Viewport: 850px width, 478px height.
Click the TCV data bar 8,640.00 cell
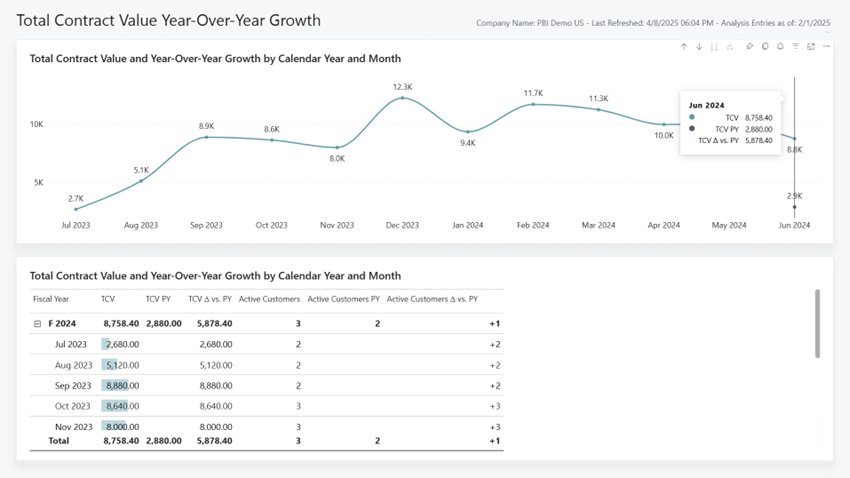click(x=120, y=406)
